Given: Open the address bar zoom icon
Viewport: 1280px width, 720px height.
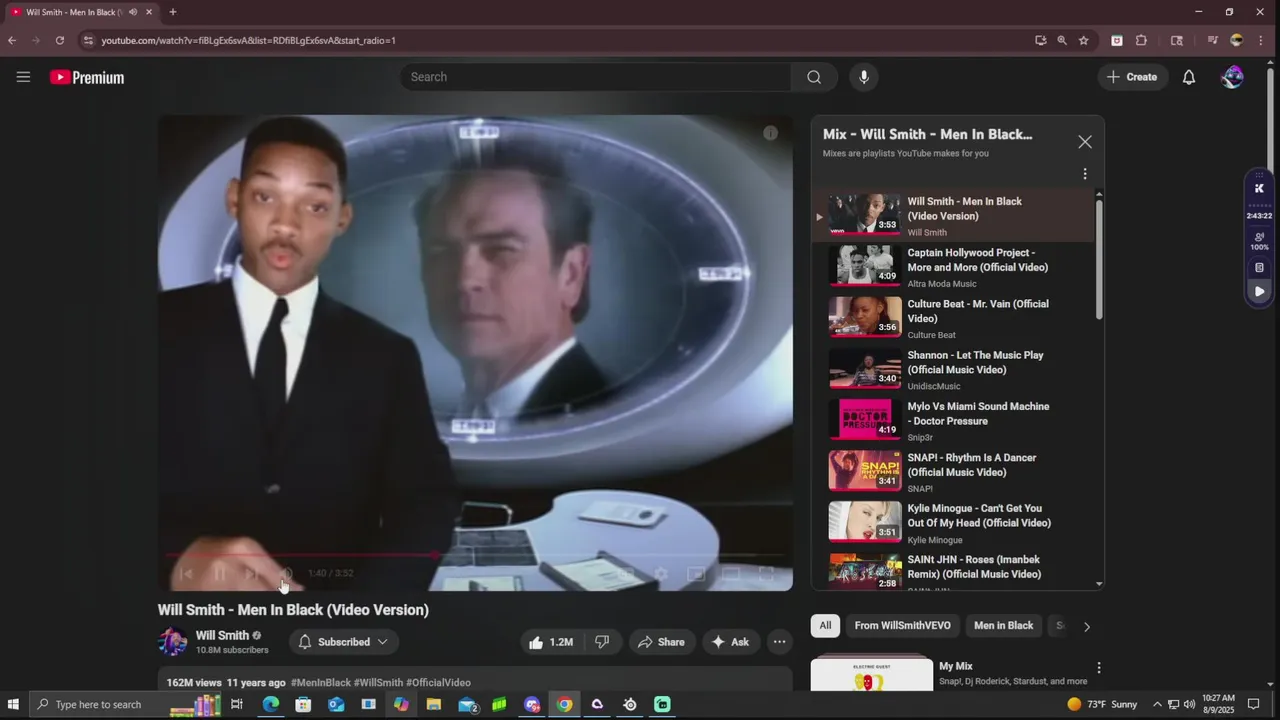Looking at the screenshot, I should click(x=1062, y=40).
